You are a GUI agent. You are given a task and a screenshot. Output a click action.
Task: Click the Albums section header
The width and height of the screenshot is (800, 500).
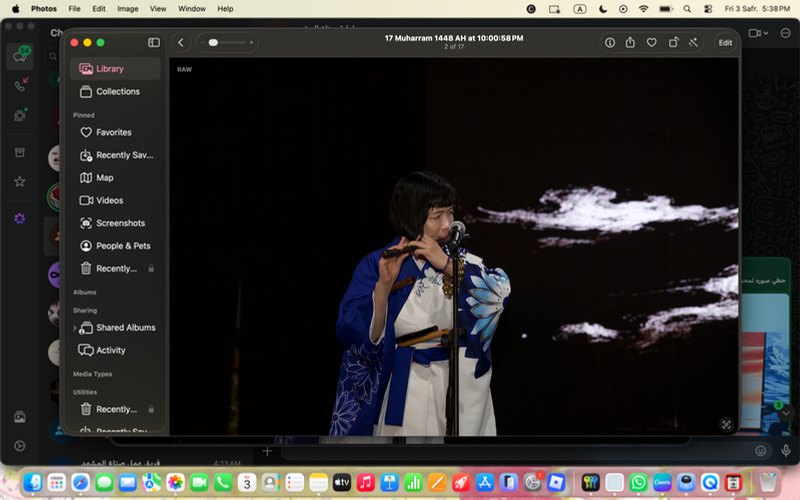(x=85, y=292)
